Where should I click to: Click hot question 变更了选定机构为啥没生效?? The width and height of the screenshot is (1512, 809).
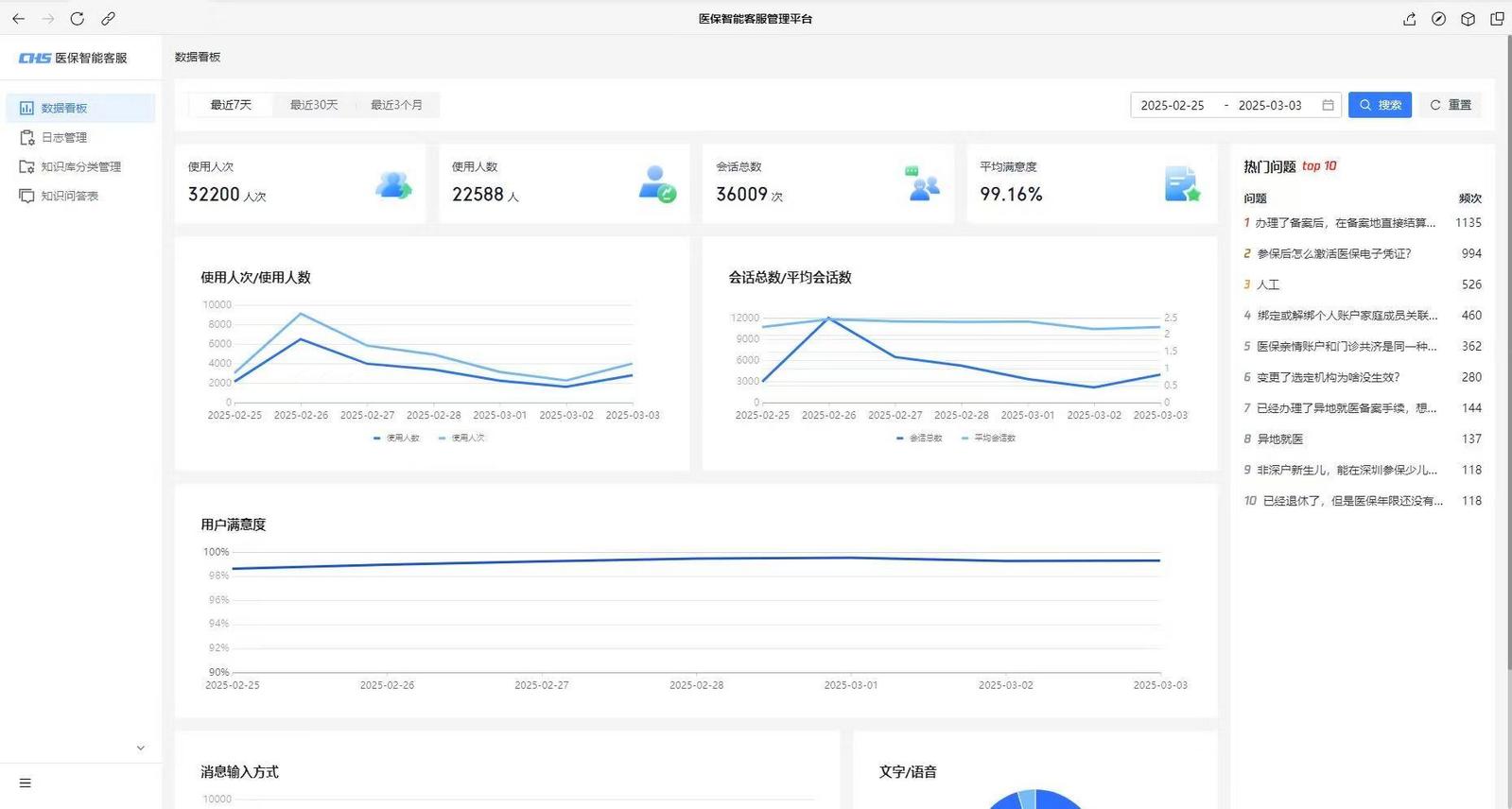[x=1328, y=377]
